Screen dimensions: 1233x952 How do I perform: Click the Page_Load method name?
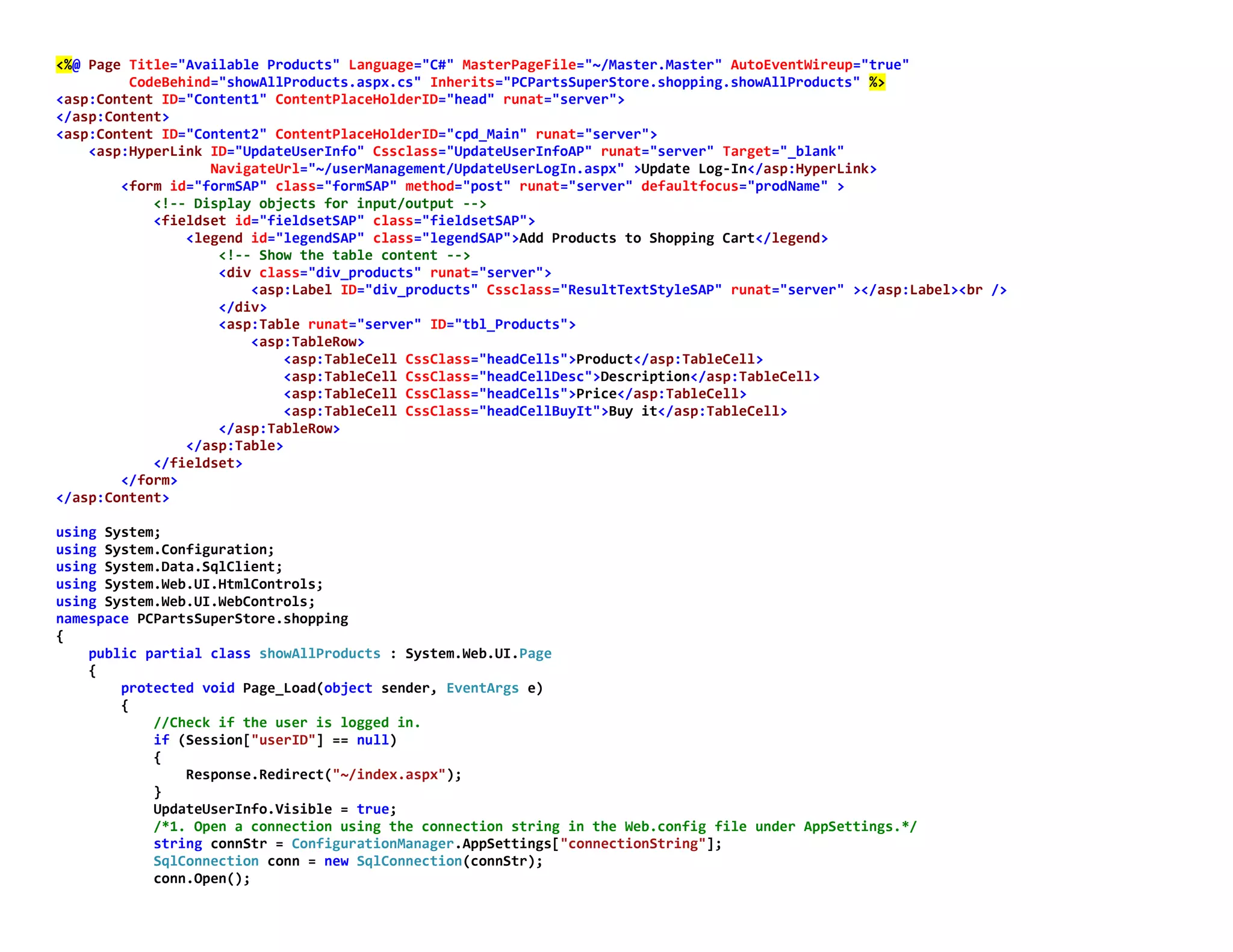[x=279, y=688]
